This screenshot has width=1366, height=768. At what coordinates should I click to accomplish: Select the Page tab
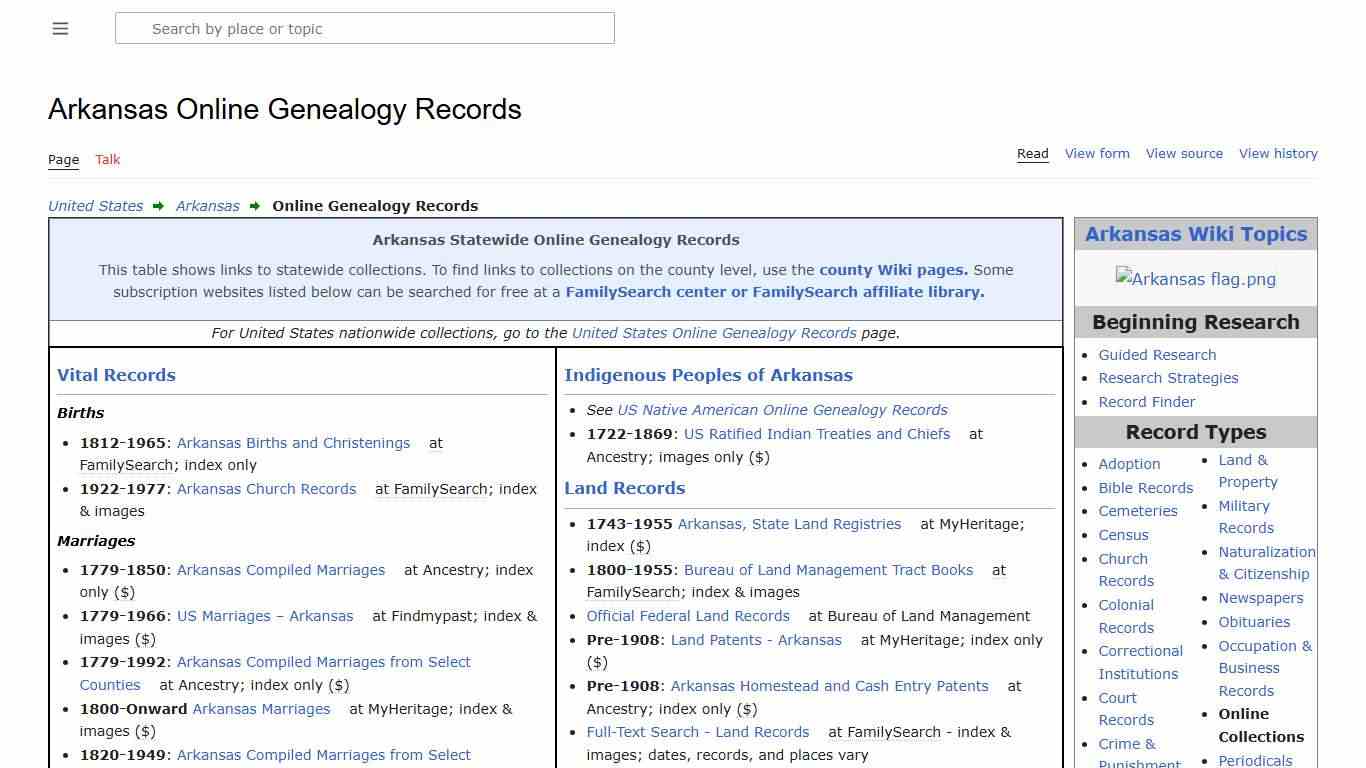click(x=63, y=159)
